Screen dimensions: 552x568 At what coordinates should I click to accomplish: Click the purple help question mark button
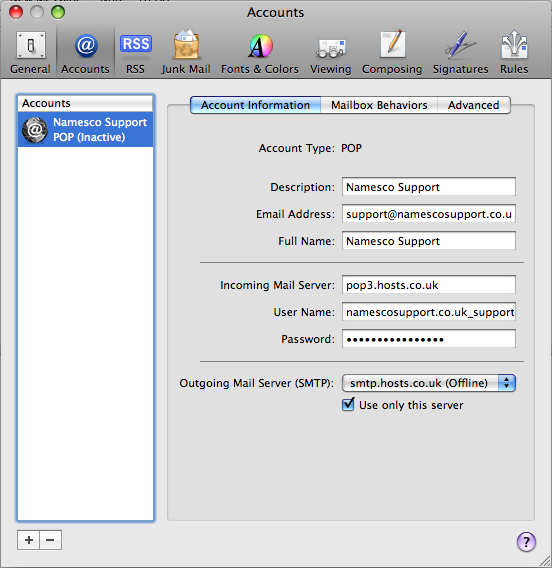point(526,542)
